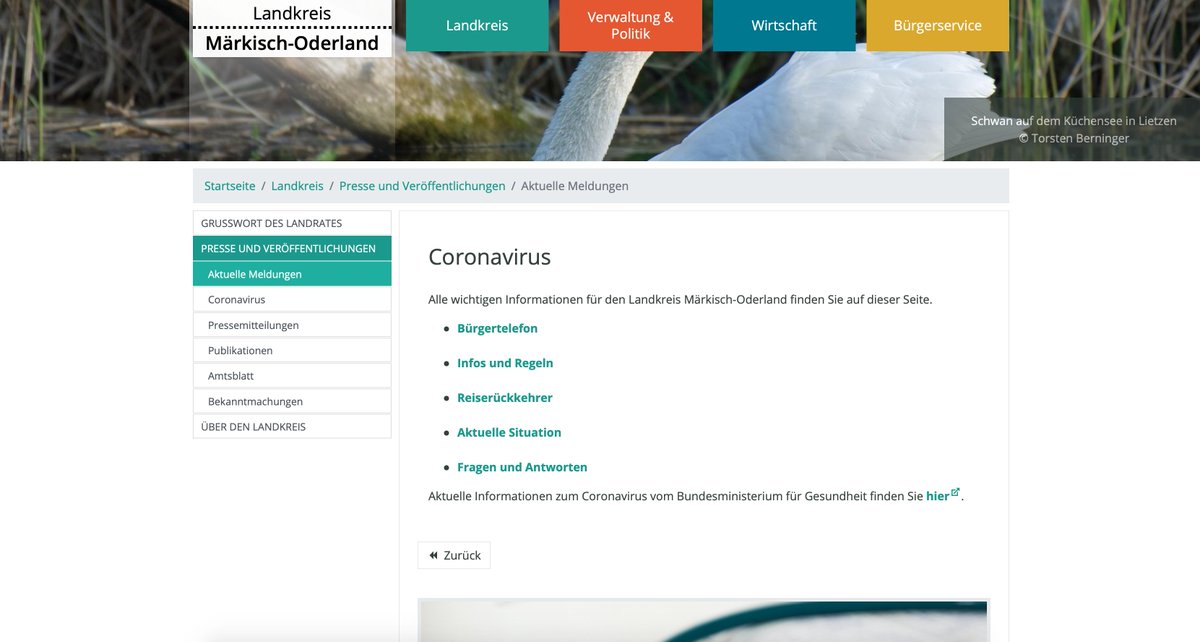Select Aktuelle Meldungen in the sidebar

pos(292,274)
